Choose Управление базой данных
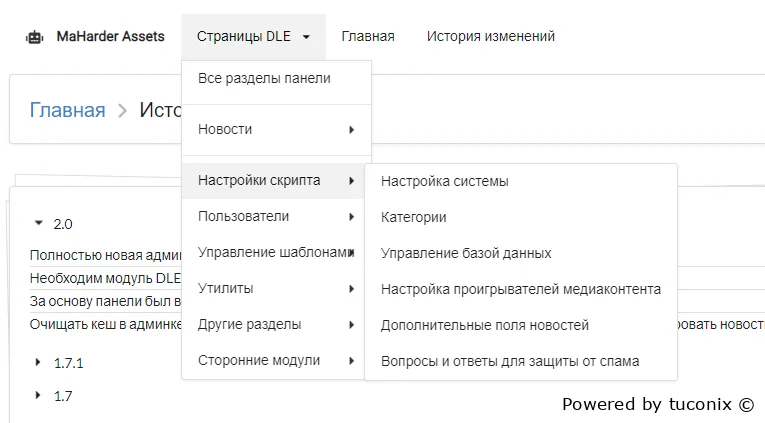 (x=466, y=253)
